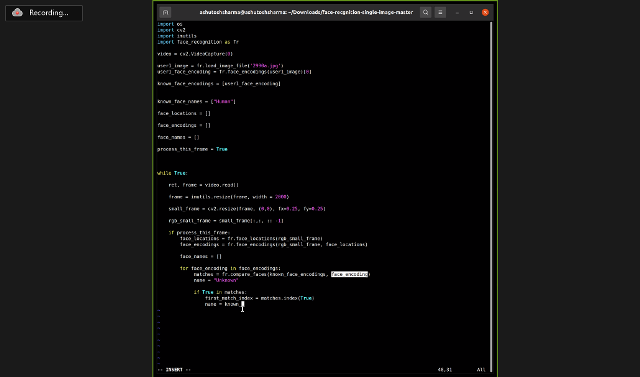Click the 'process_this_frame = True' line

[x=192, y=149]
